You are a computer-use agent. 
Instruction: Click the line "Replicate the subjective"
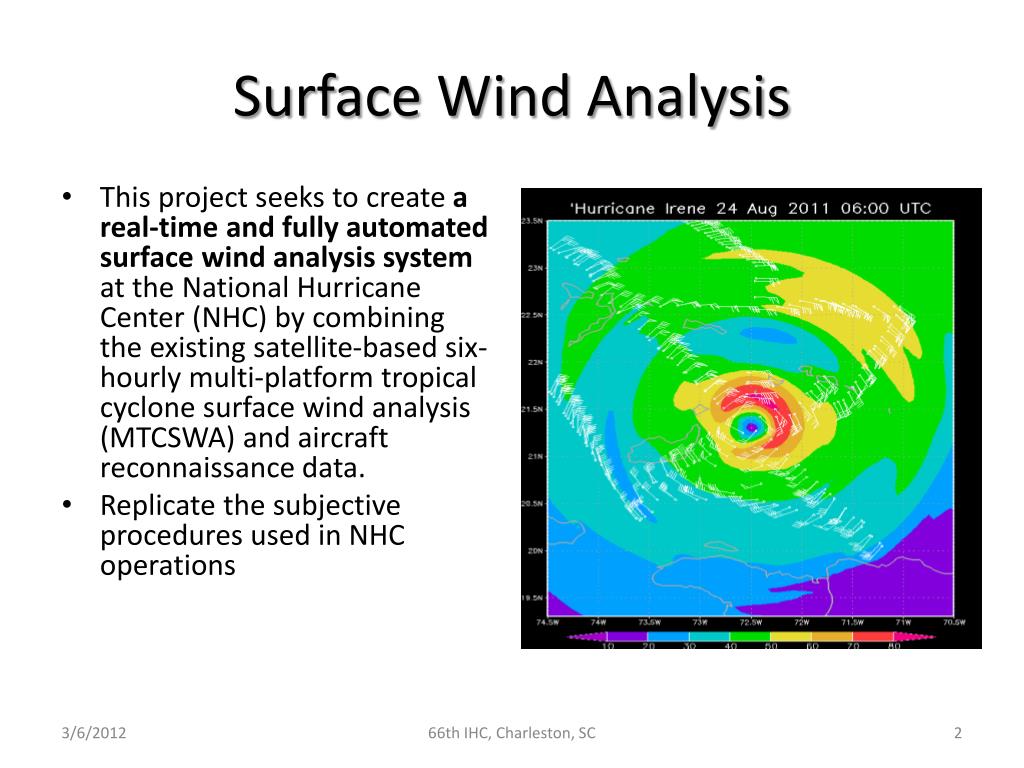[250, 505]
